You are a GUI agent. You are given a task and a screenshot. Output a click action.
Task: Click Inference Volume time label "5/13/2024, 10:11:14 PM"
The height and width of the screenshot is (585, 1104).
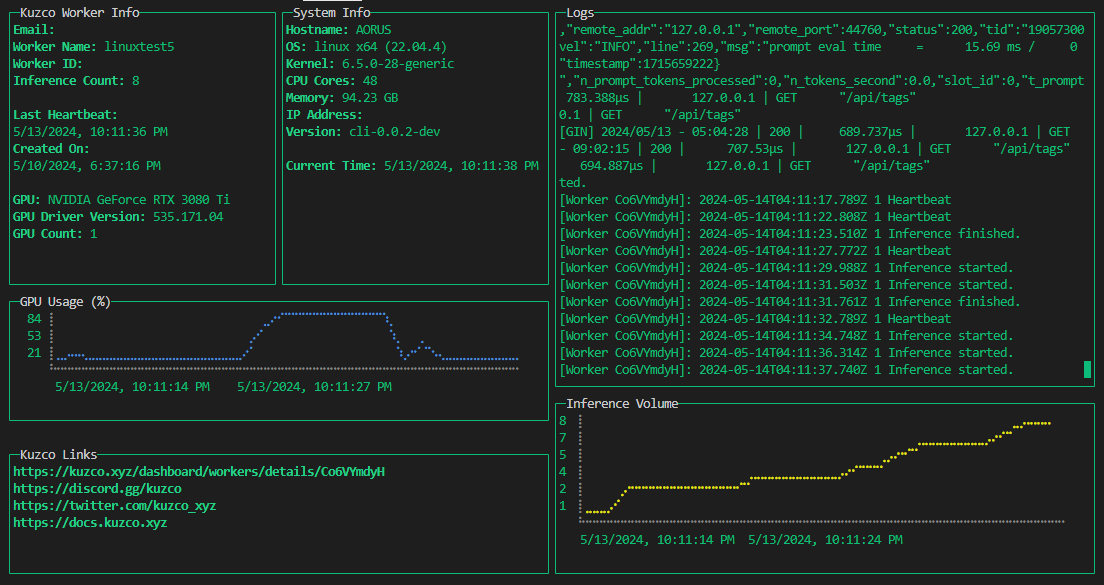pos(658,540)
